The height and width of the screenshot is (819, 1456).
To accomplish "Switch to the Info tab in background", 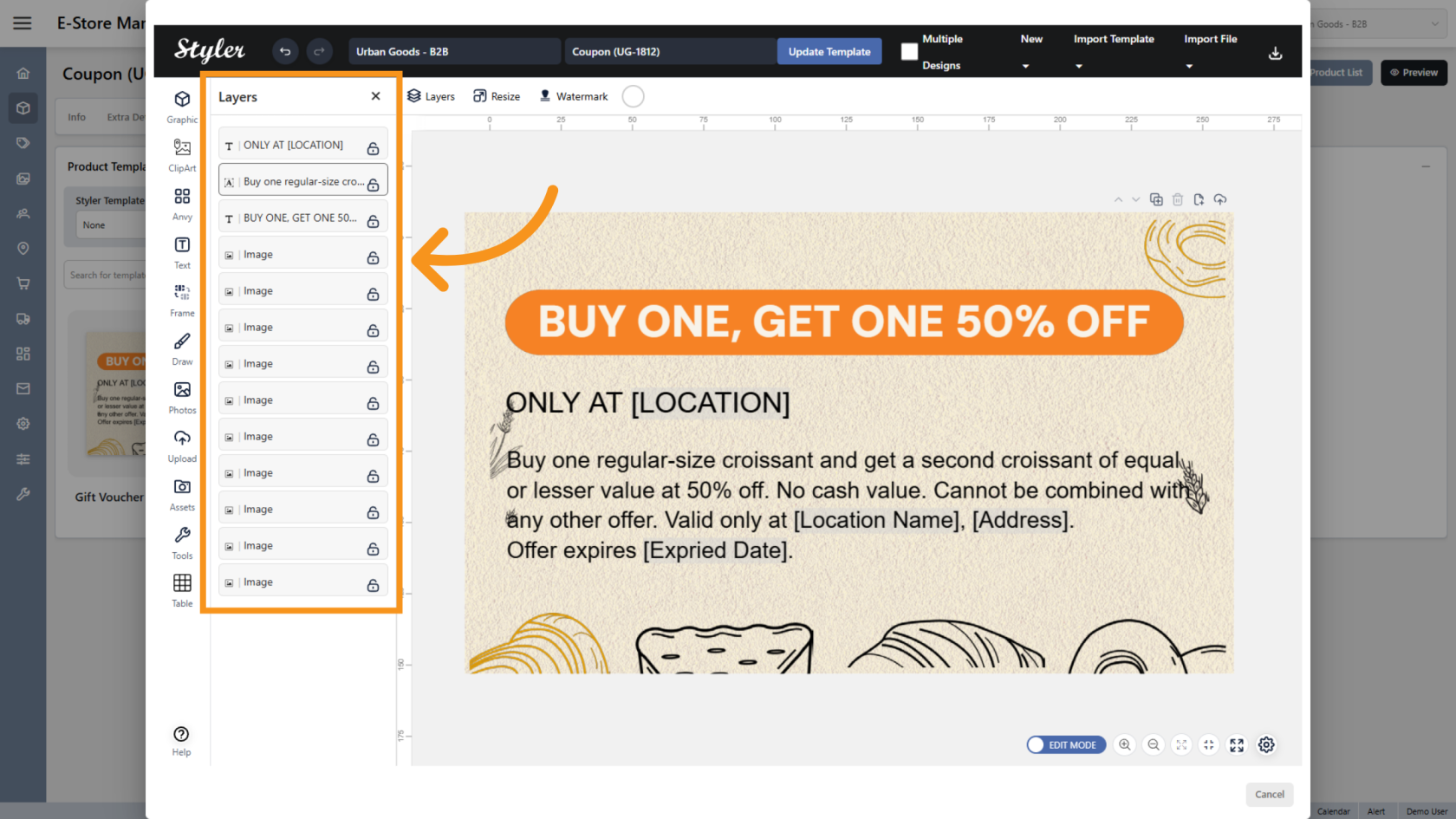I will point(77,117).
